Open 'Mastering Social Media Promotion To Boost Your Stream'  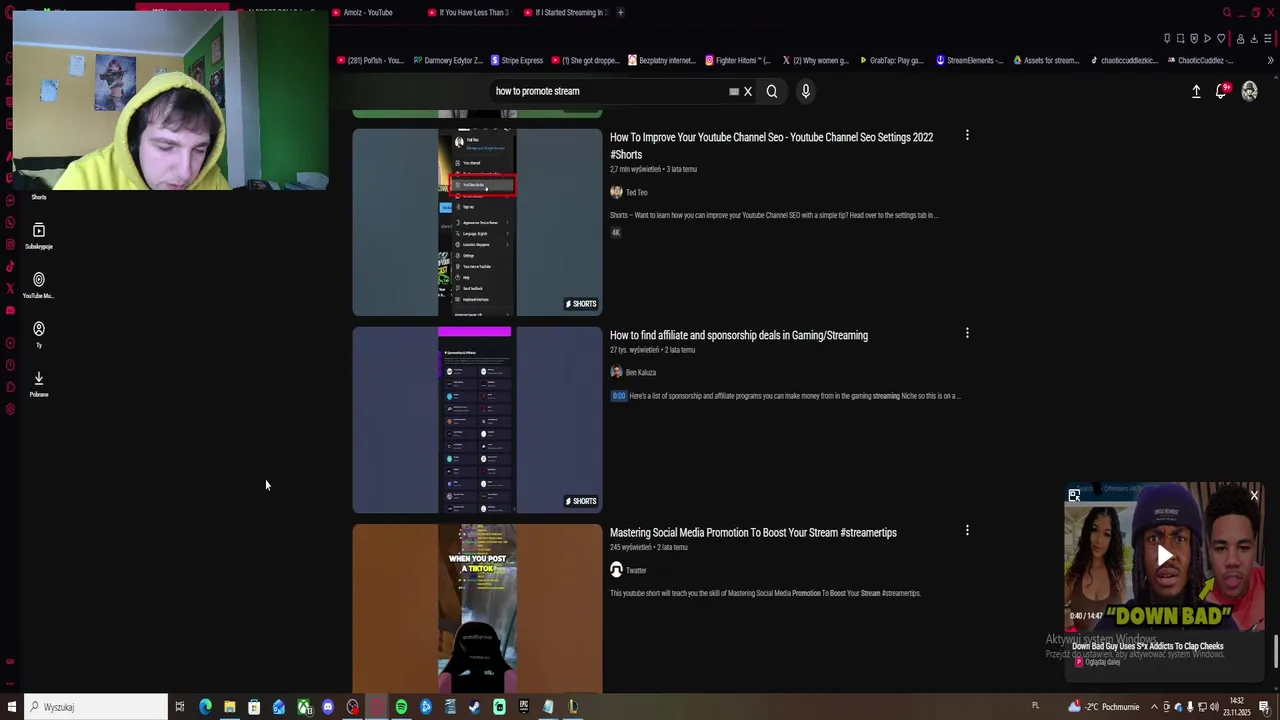(753, 533)
